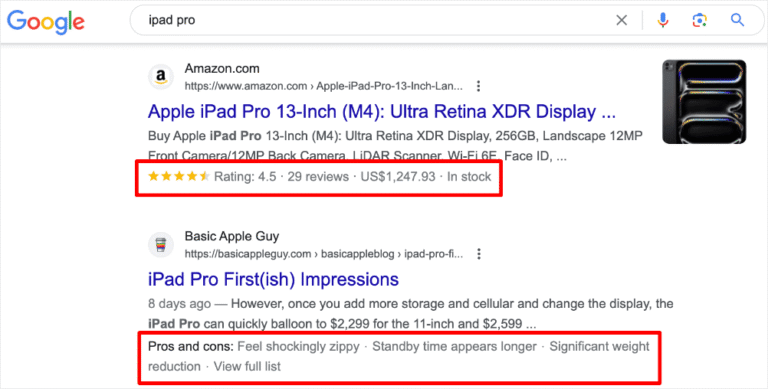This screenshot has width=768, height=389.
Task: Click the "8 days ago" date text
Action: coord(179,304)
